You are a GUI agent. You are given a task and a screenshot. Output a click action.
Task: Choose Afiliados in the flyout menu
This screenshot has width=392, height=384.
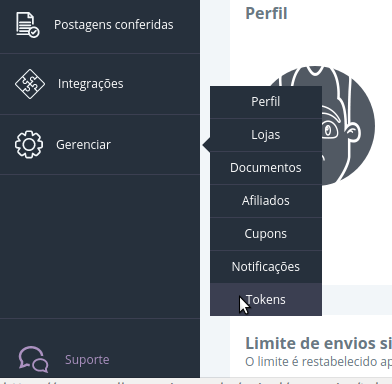click(266, 201)
